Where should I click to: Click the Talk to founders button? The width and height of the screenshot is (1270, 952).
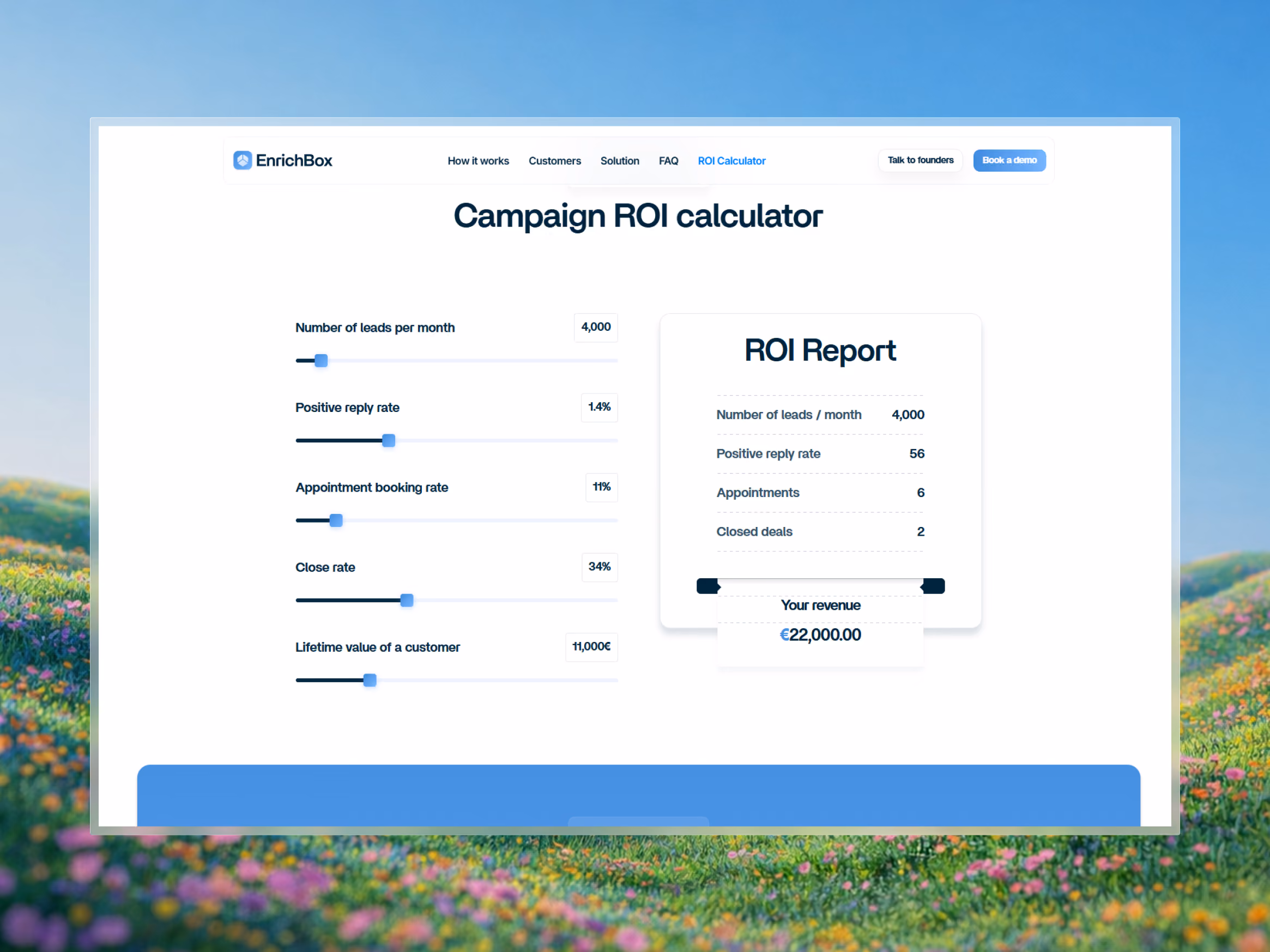click(921, 160)
